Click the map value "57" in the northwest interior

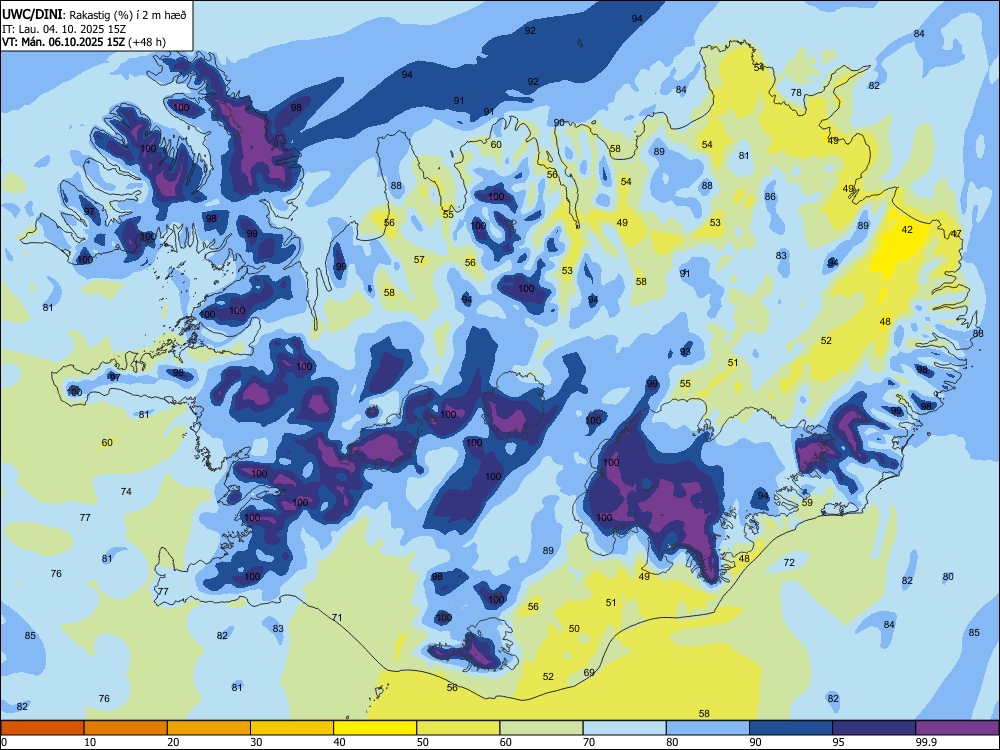tap(419, 260)
